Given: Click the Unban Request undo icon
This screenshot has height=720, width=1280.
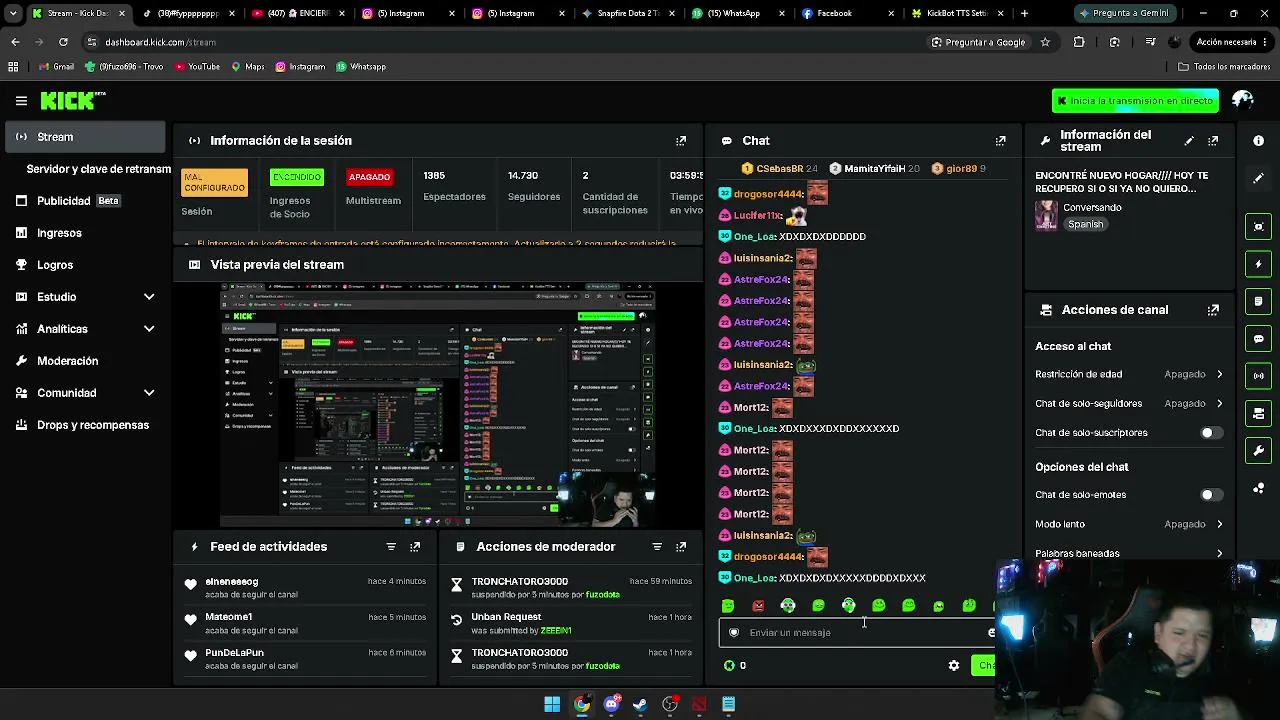Looking at the screenshot, I should click(457, 620).
